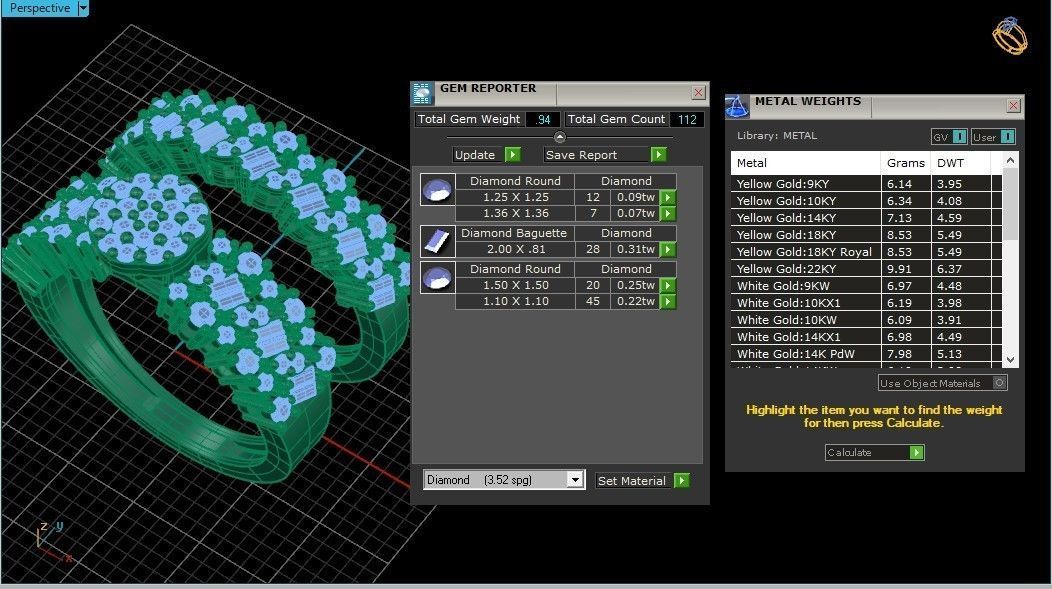The image size is (1052, 589).
Task: Click the DWT column header
Action: [960, 163]
